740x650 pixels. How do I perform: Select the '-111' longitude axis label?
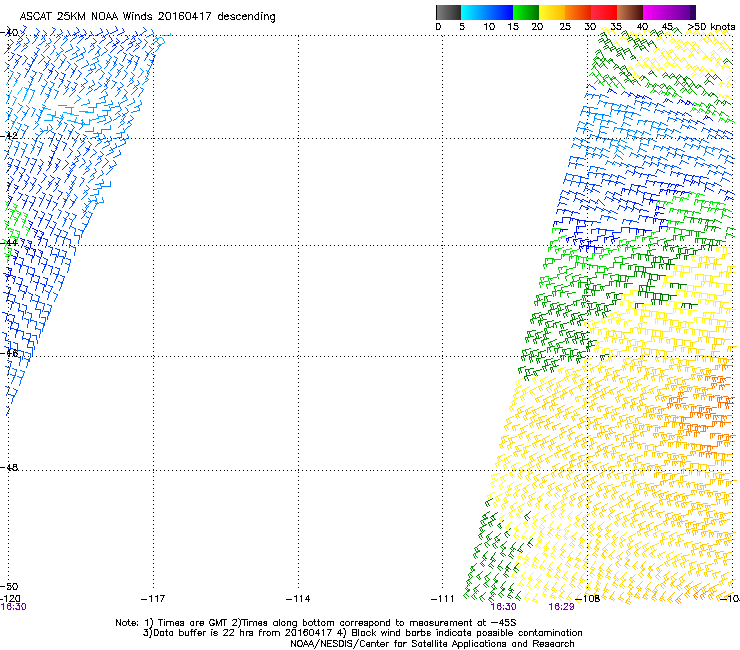click(x=442, y=599)
